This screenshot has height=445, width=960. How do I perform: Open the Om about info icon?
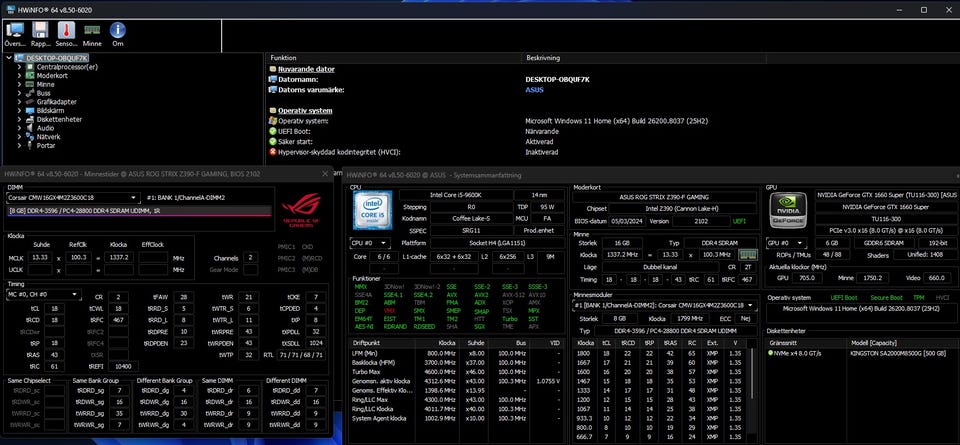pos(118,34)
